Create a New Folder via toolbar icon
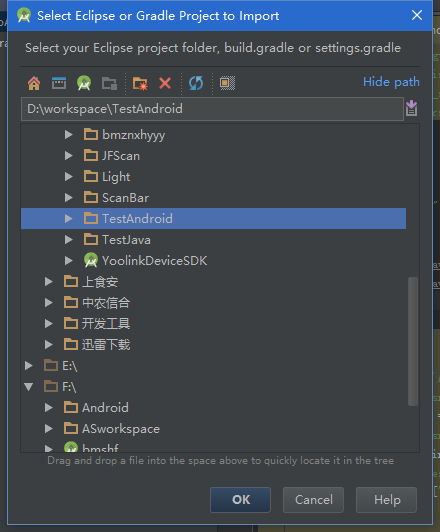The width and height of the screenshot is (440, 532). coord(140,83)
